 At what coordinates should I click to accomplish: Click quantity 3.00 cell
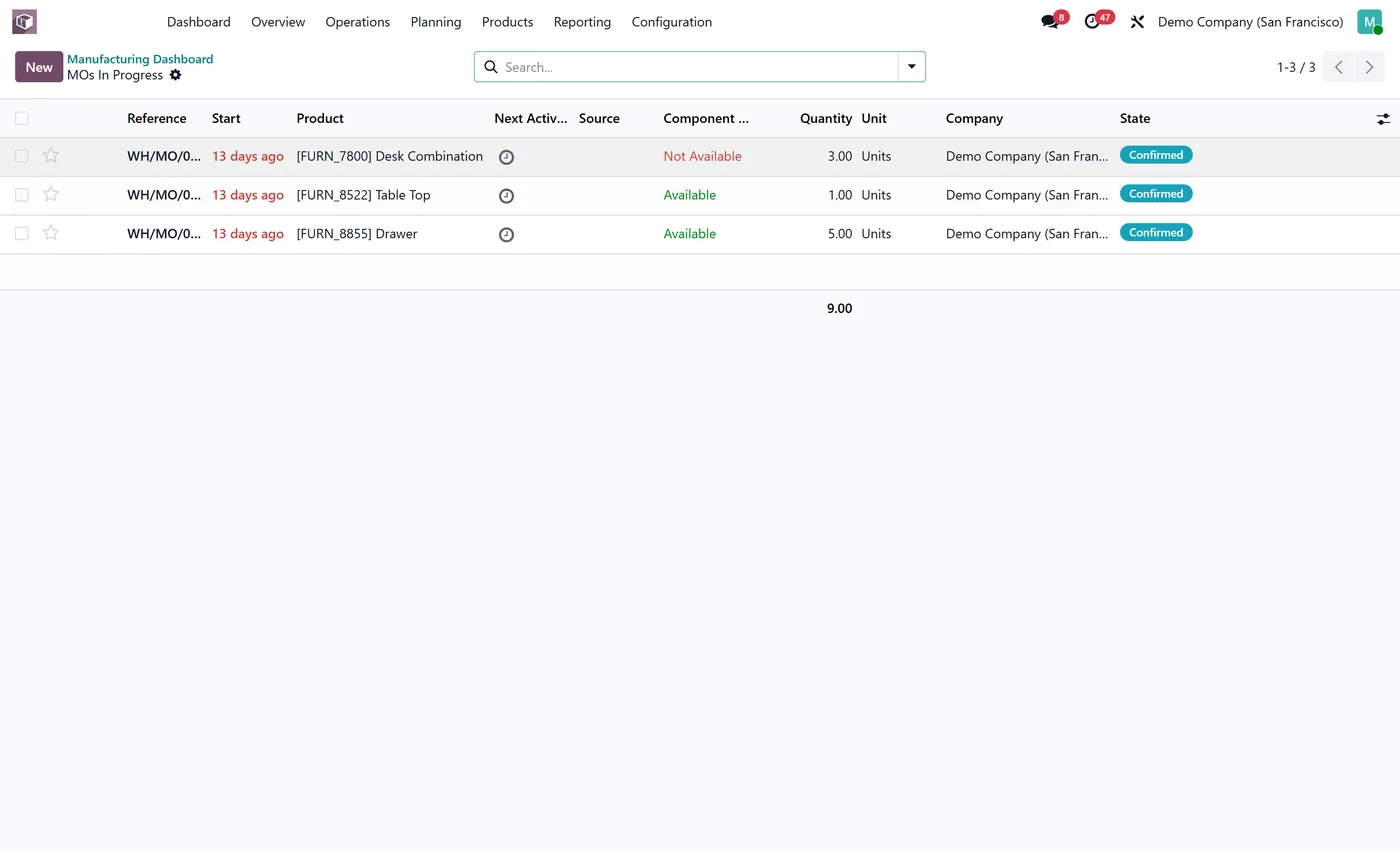click(840, 156)
